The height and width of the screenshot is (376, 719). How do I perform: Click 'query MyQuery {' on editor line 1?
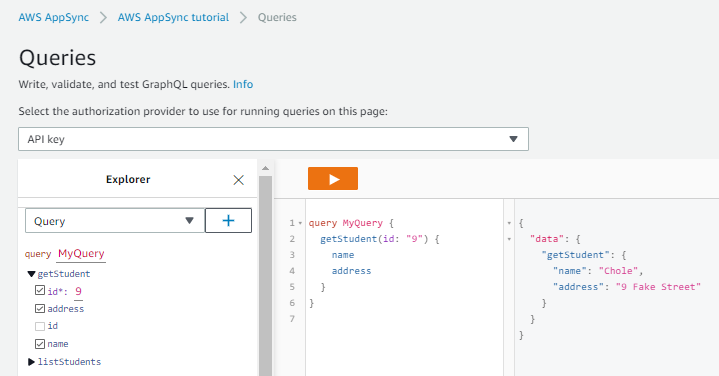coord(351,223)
